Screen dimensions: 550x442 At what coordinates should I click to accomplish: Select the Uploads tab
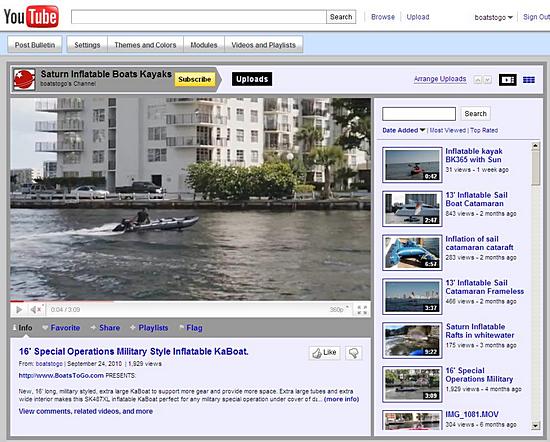252,79
